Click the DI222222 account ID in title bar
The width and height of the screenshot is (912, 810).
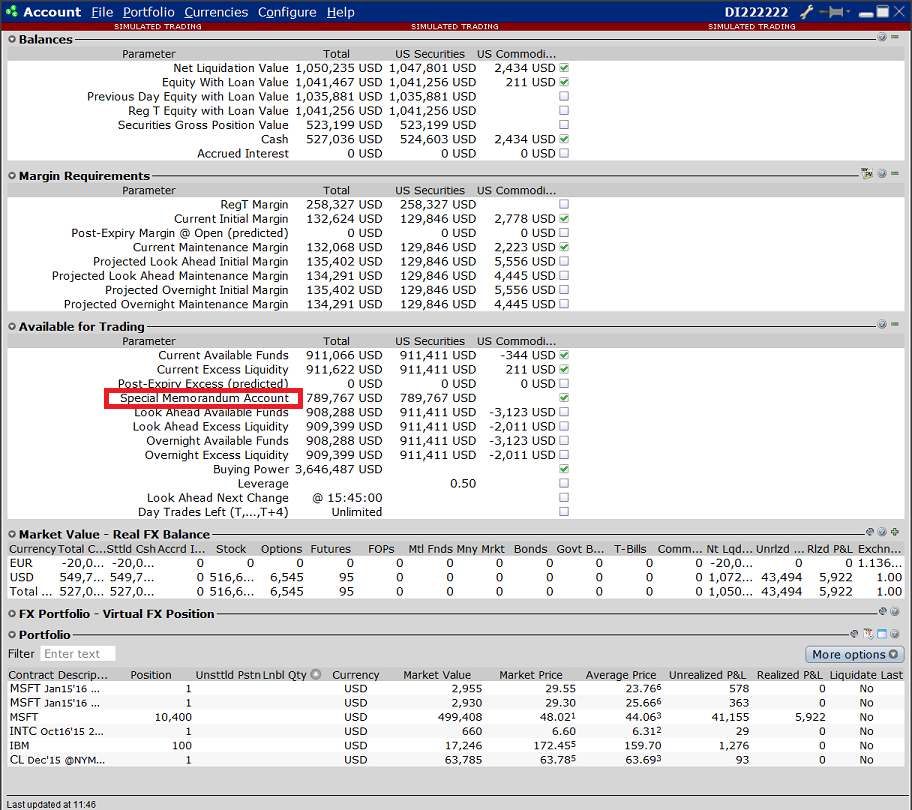coord(757,12)
